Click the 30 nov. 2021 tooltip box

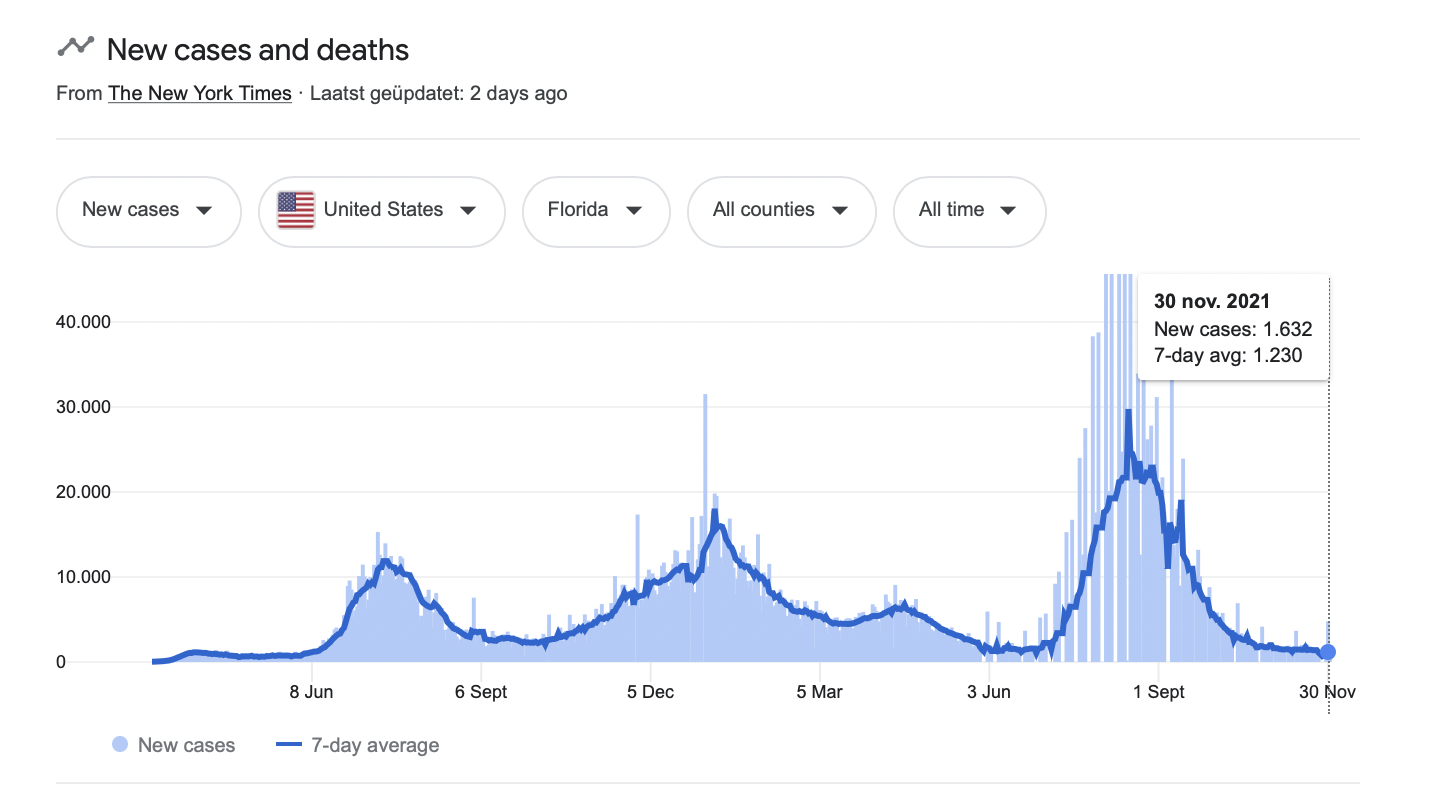1234,328
